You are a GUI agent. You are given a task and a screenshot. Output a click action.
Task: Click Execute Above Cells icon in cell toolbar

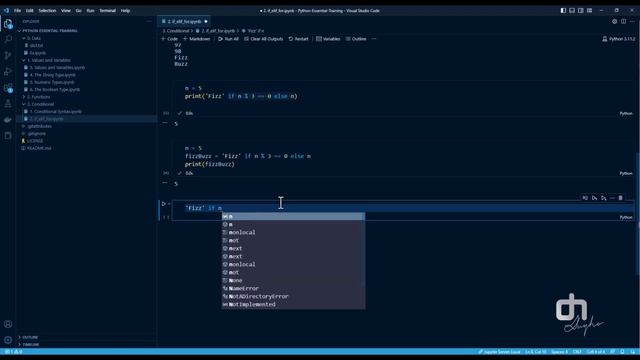click(594, 198)
